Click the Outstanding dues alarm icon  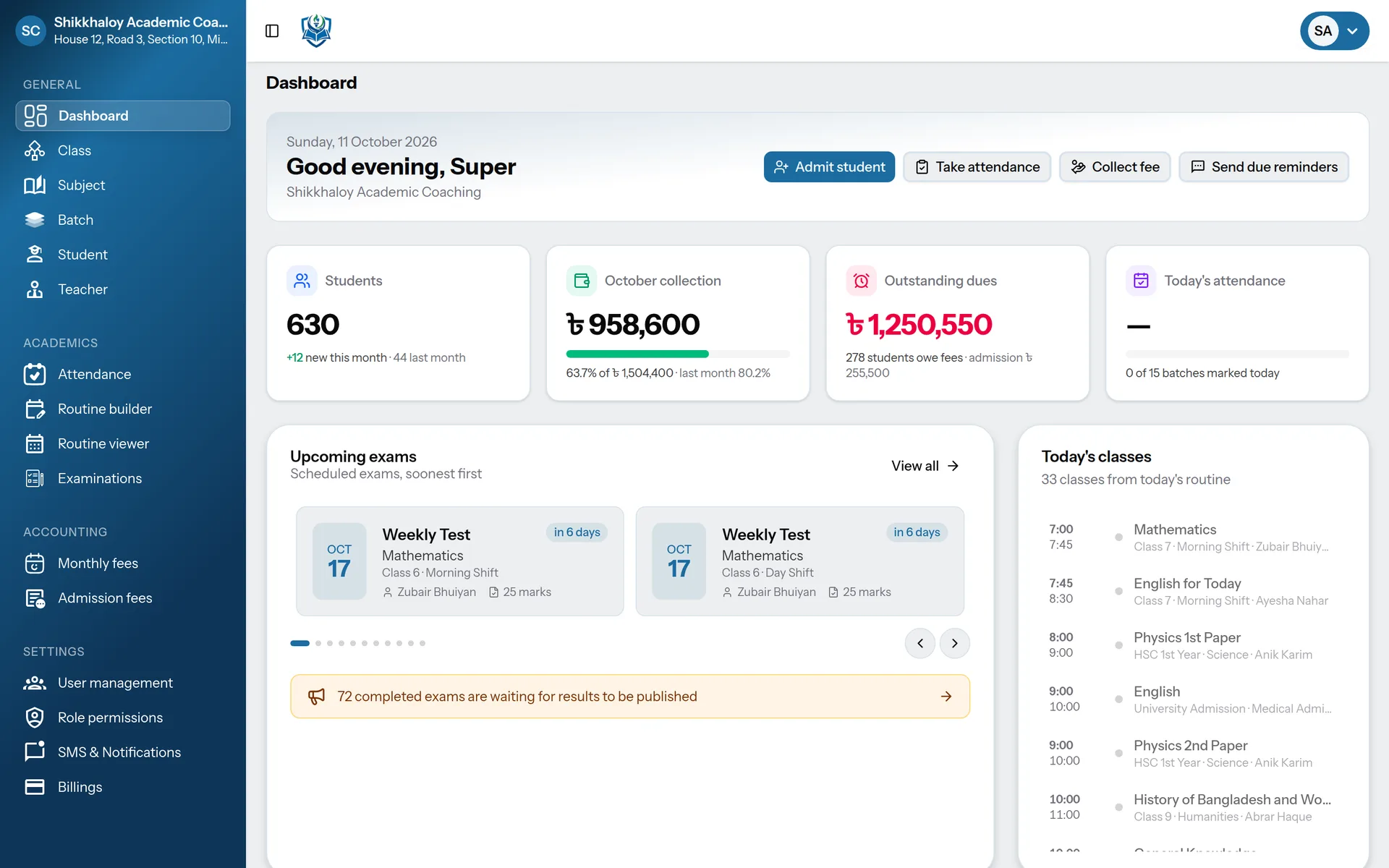[x=861, y=281]
